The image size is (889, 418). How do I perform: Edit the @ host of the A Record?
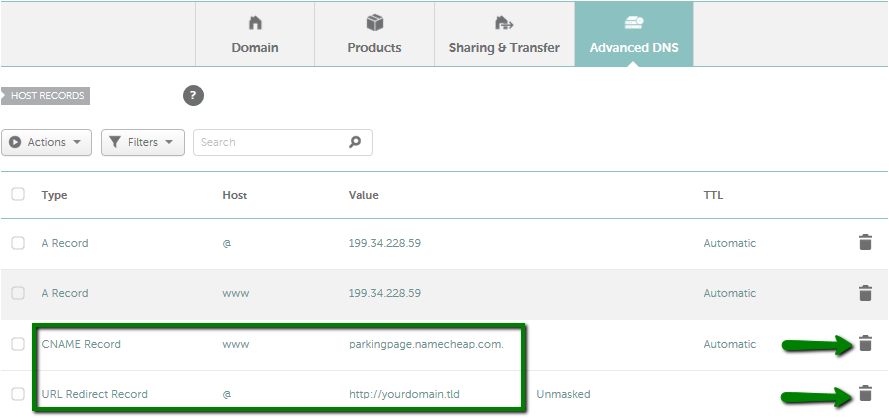(227, 243)
